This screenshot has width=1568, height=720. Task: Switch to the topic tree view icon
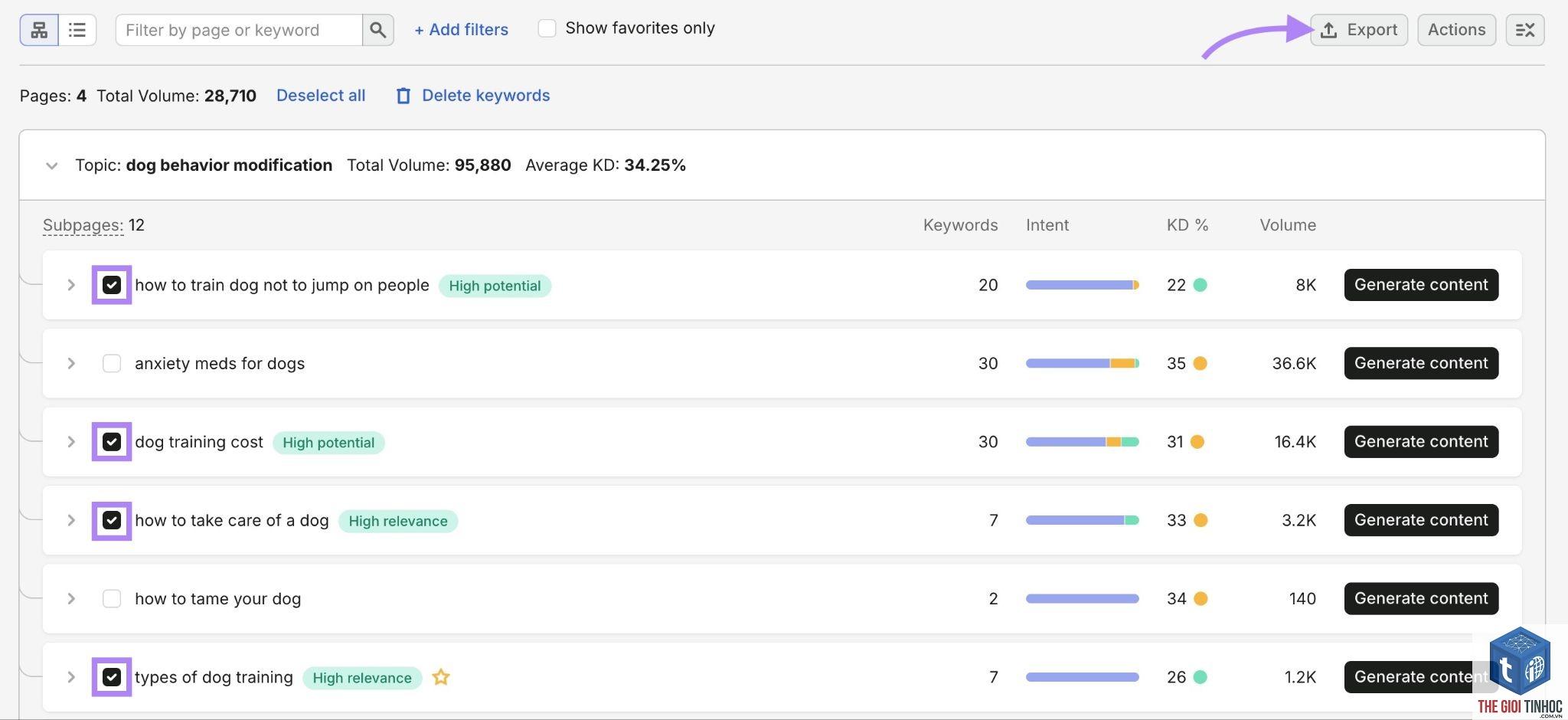coord(39,30)
